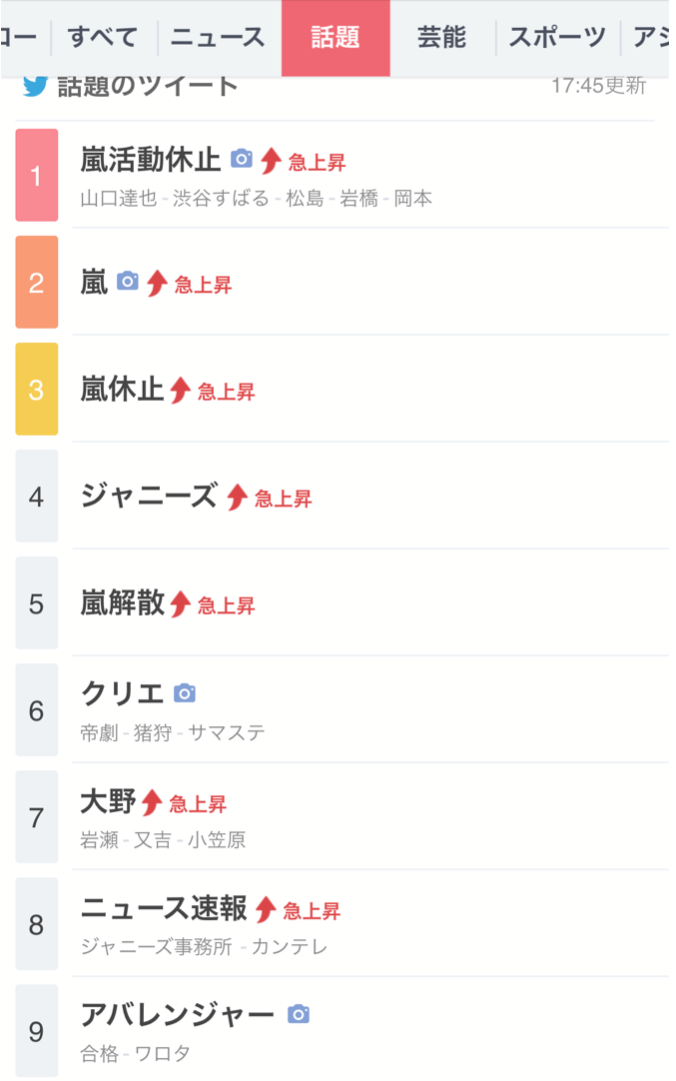Screen dimensions: 676x1081
Task: Select the highlighted 話題 tab
Action: [x=336, y=38]
